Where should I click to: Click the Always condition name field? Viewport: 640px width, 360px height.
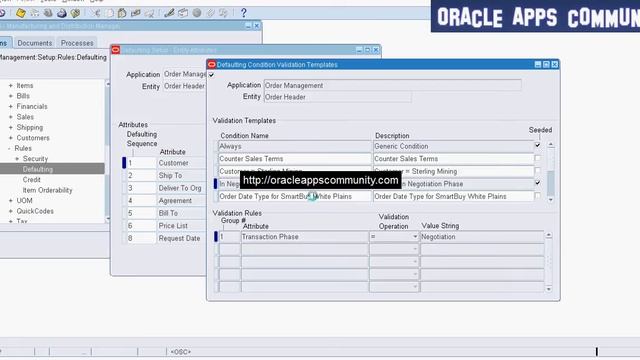(x=294, y=146)
